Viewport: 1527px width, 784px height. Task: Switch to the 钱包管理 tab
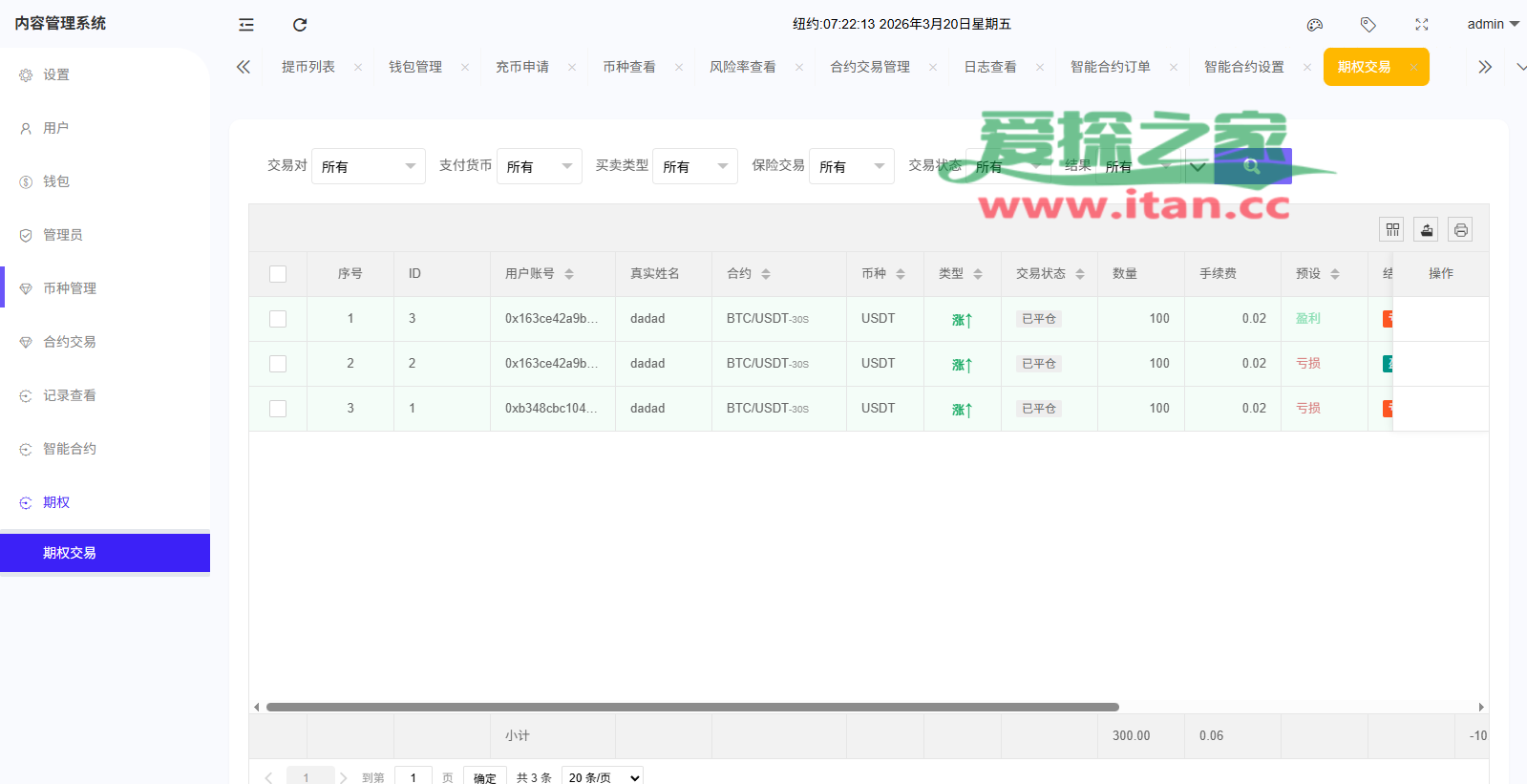[x=415, y=67]
